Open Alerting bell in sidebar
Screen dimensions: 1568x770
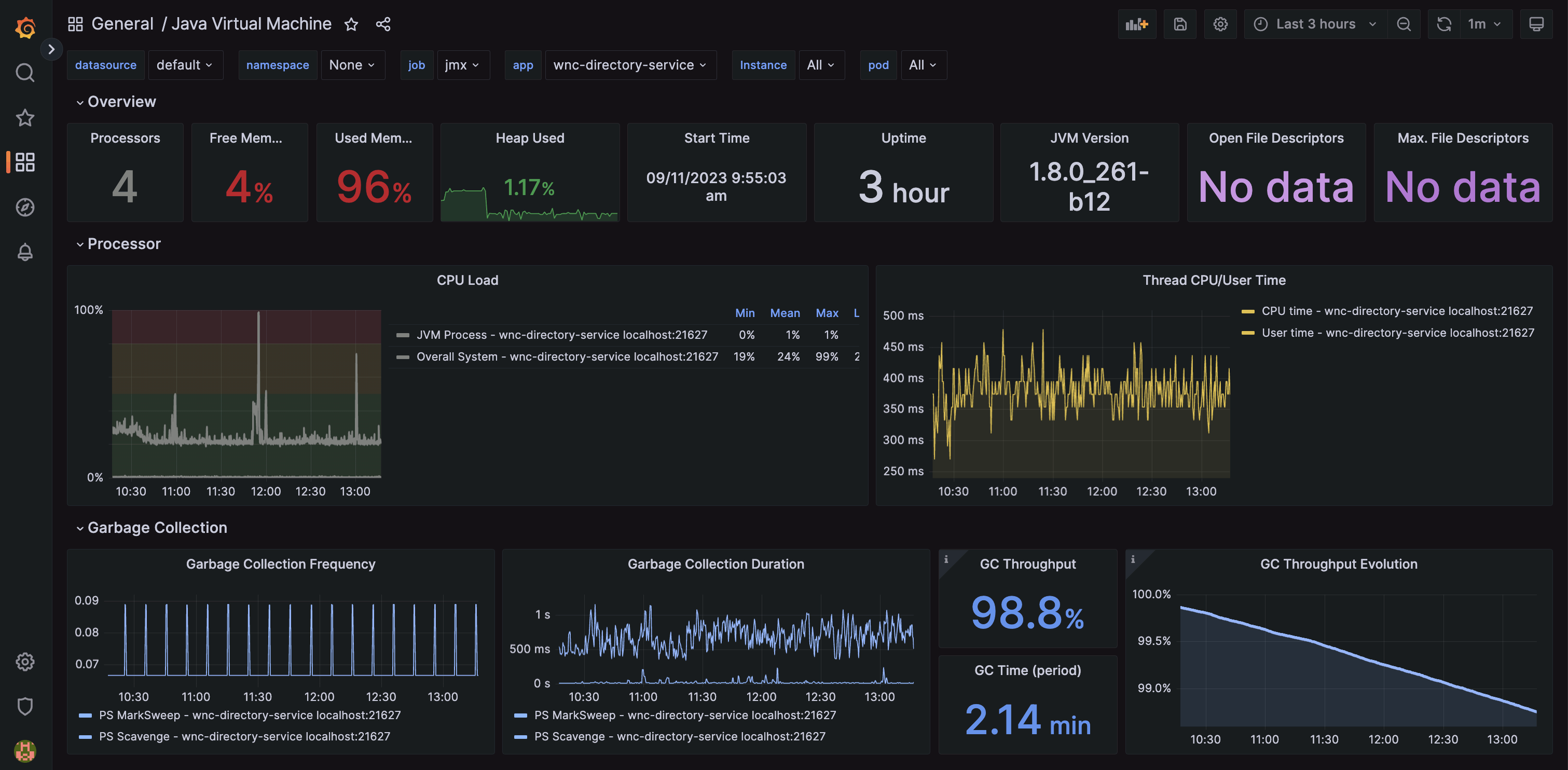point(25,252)
